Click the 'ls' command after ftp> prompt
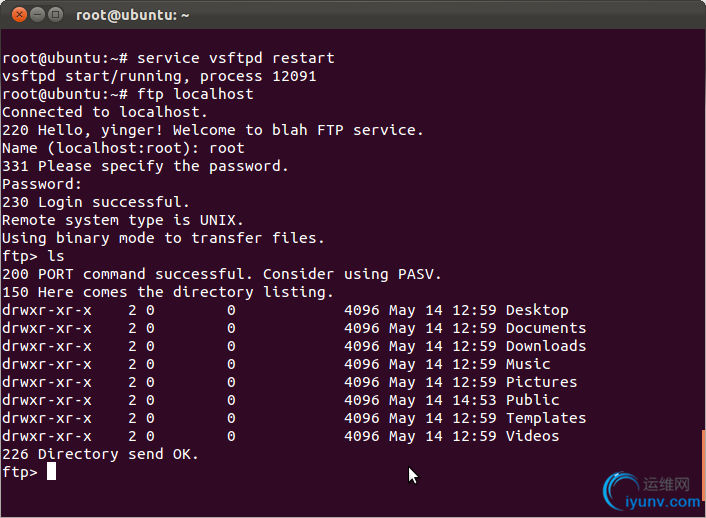Screen dimensions: 706x518 [56, 256]
